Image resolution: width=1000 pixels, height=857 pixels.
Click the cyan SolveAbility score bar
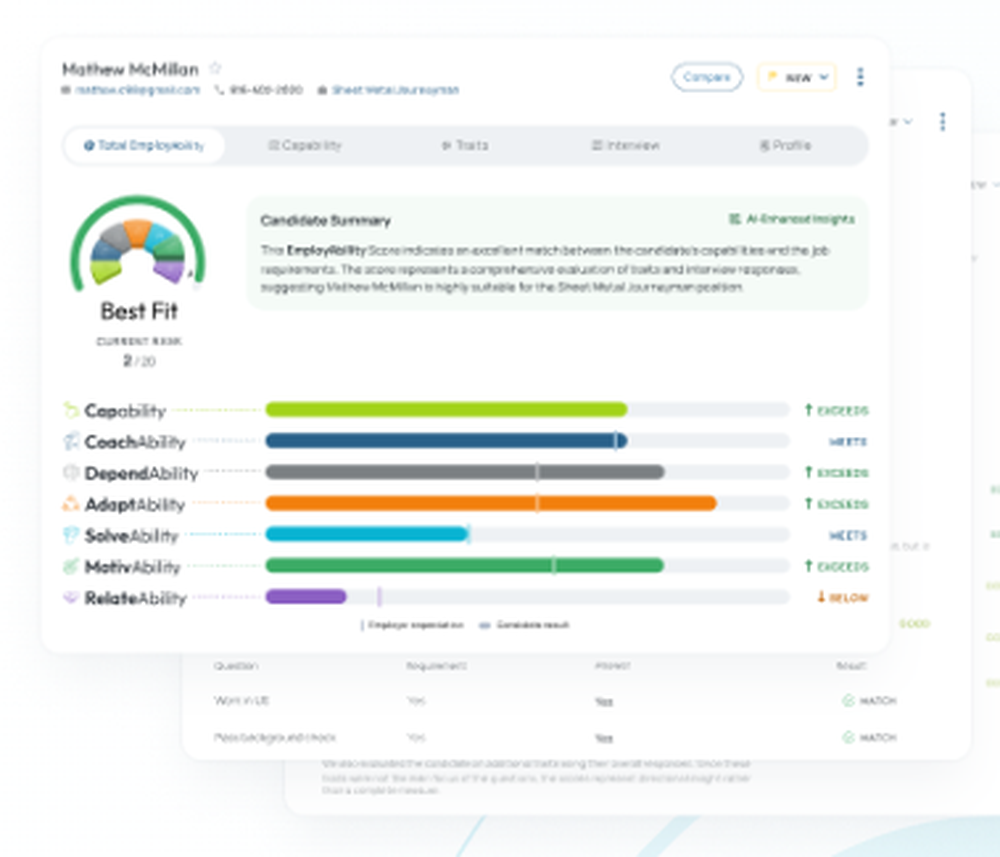pyautogui.click(x=367, y=534)
